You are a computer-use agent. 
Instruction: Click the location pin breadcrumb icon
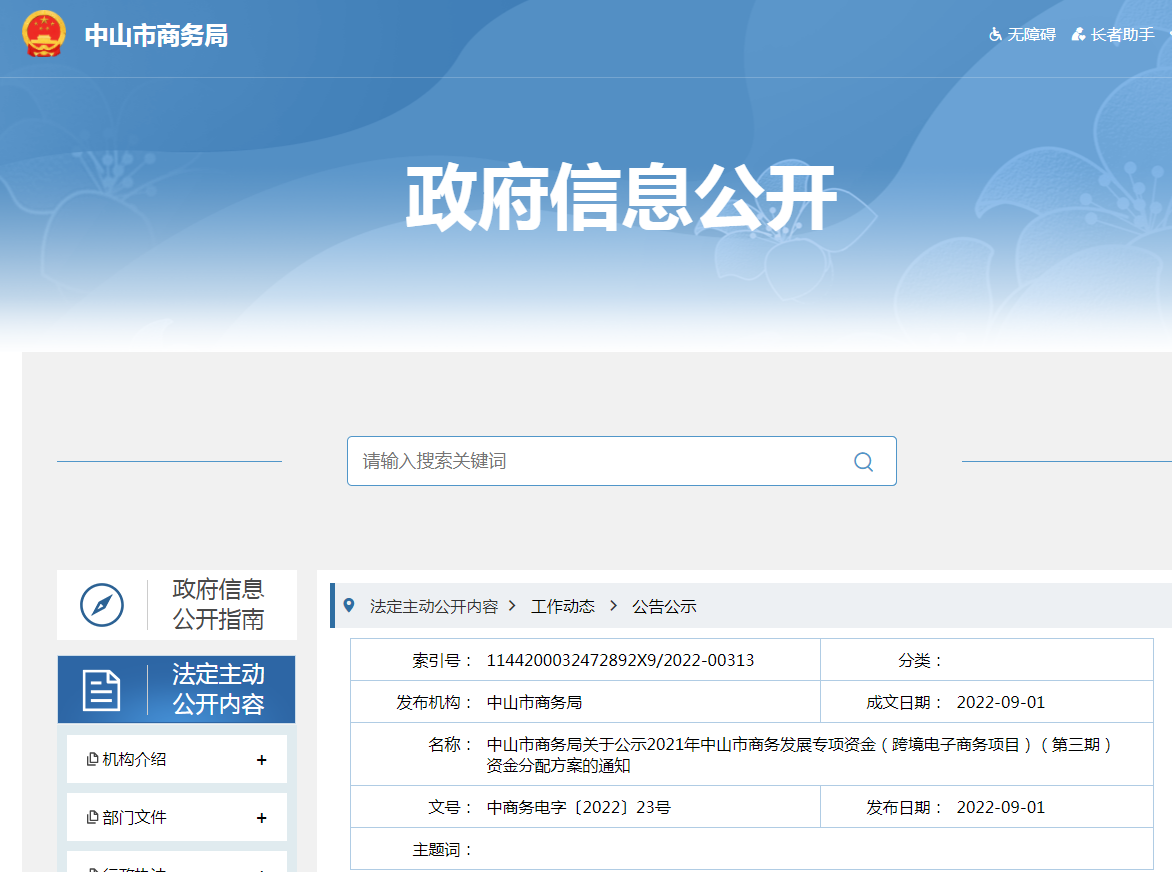349,605
